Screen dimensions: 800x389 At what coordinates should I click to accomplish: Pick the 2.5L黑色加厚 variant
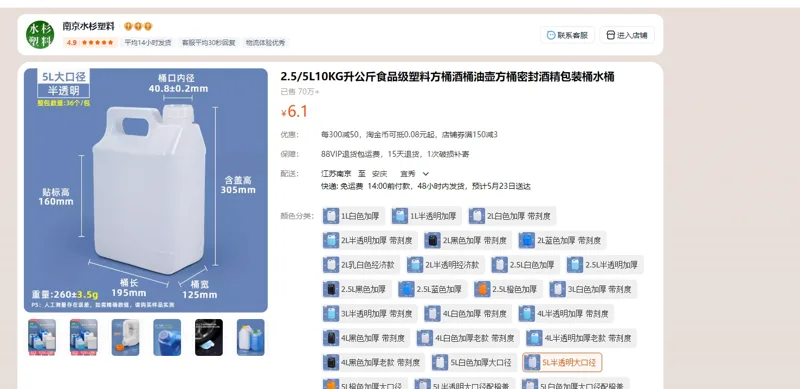coord(357,289)
